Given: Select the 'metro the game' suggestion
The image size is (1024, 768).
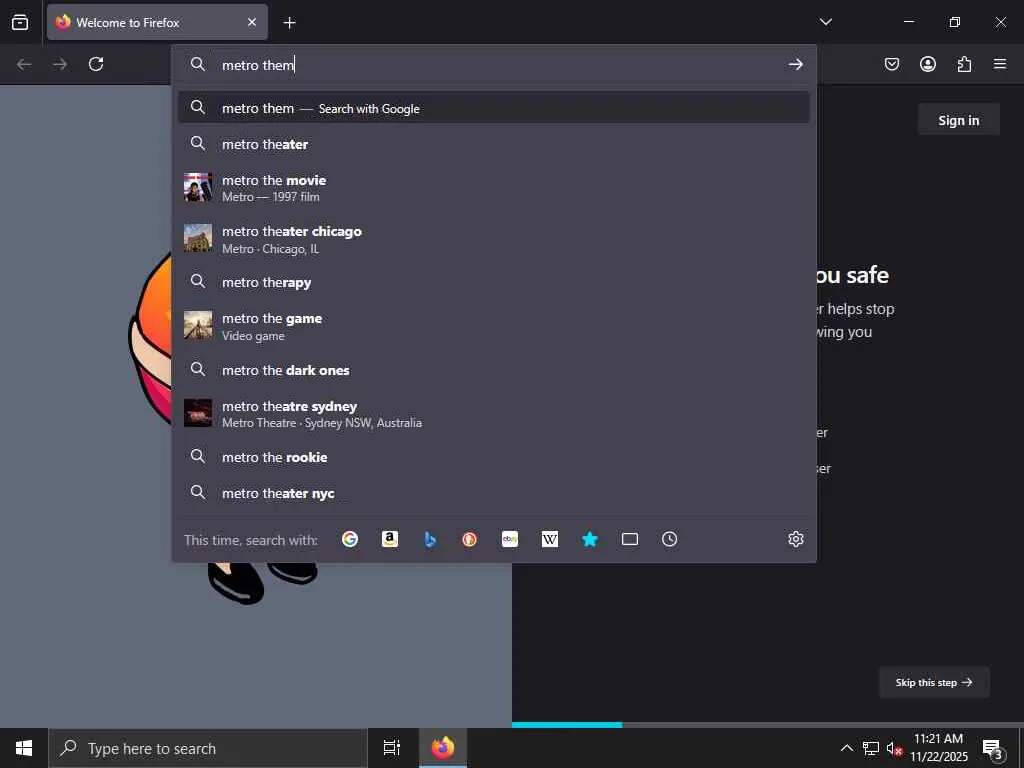Looking at the screenshot, I should [x=494, y=326].
